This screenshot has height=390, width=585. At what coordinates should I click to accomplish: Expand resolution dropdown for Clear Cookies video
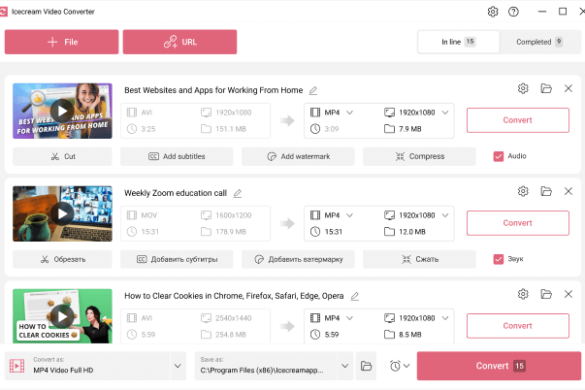point(445,318)
